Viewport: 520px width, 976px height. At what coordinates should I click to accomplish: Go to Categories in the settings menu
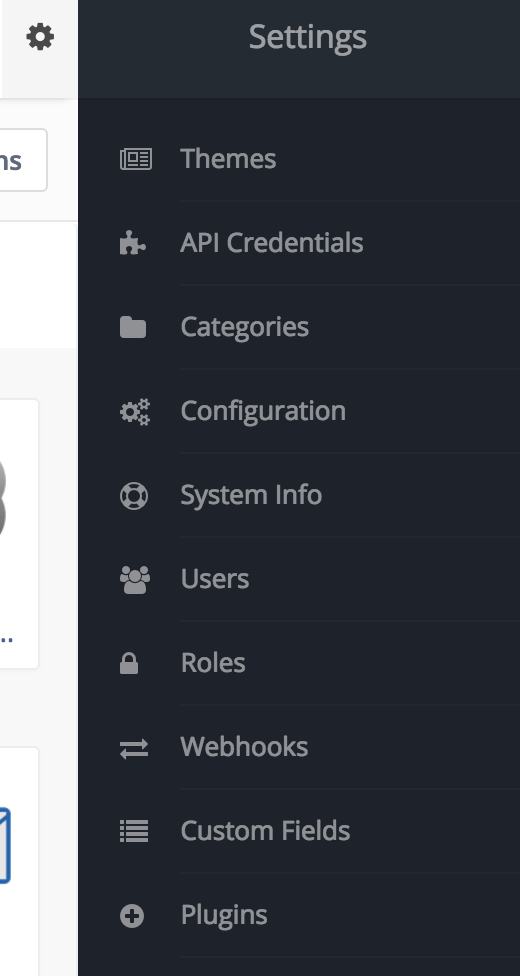(299, 327)
